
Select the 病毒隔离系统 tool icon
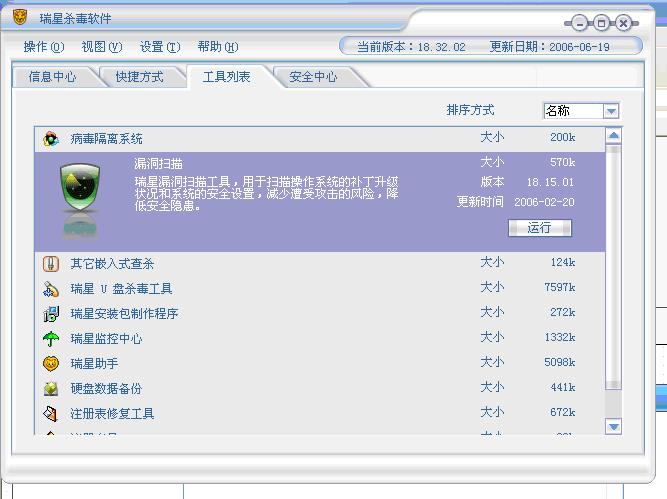(x=51, y=139)
